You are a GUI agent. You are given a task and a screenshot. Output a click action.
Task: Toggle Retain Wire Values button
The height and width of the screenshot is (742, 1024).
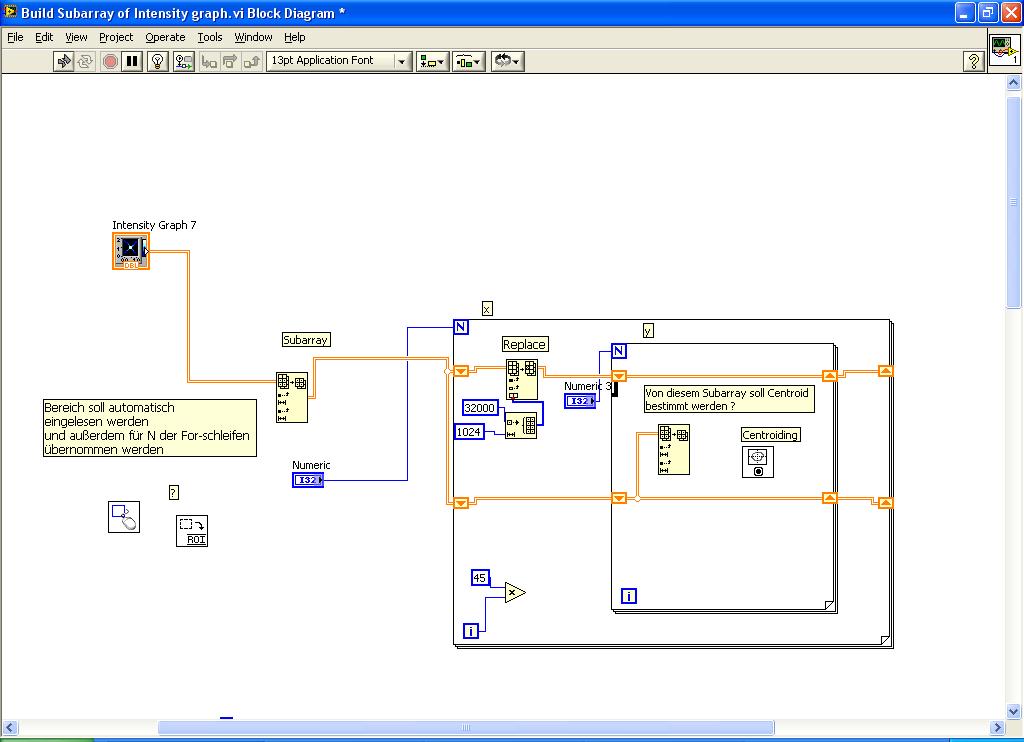coord(184,61)
